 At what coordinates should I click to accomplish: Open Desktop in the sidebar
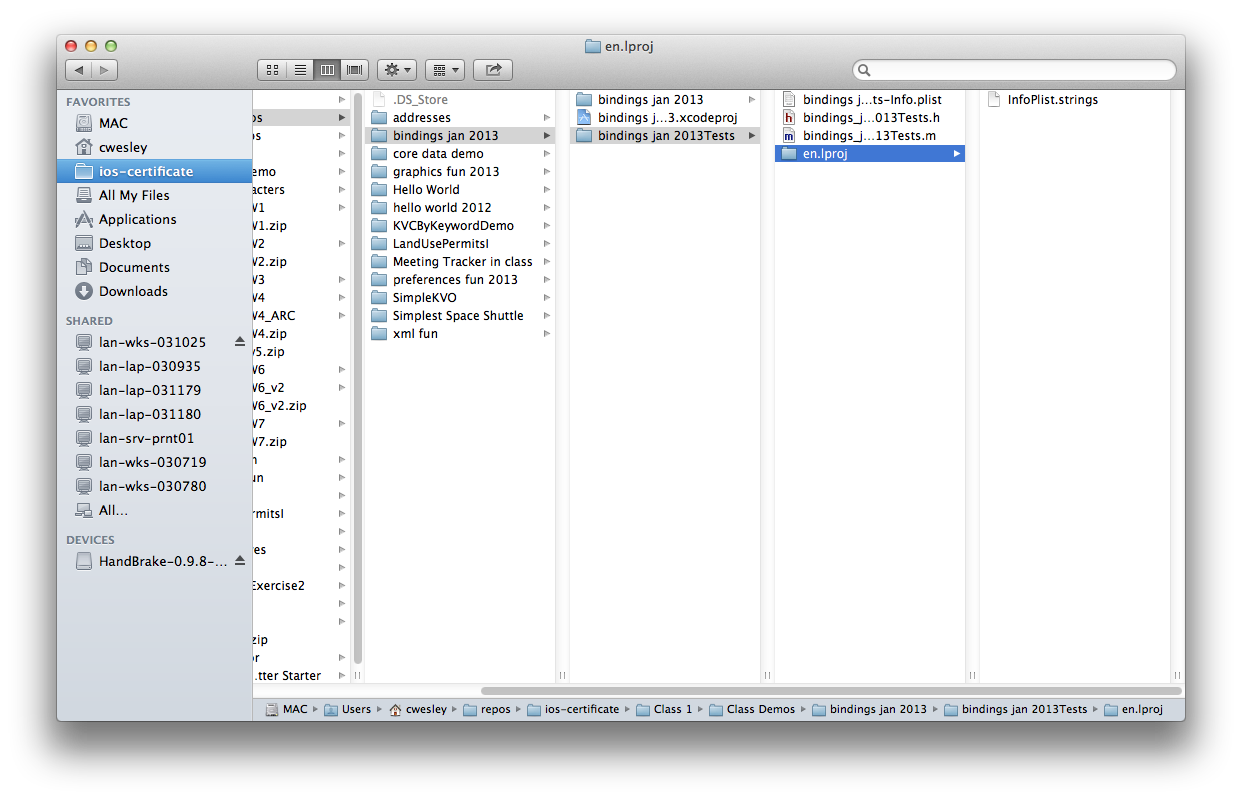click(x=154, y=243)
